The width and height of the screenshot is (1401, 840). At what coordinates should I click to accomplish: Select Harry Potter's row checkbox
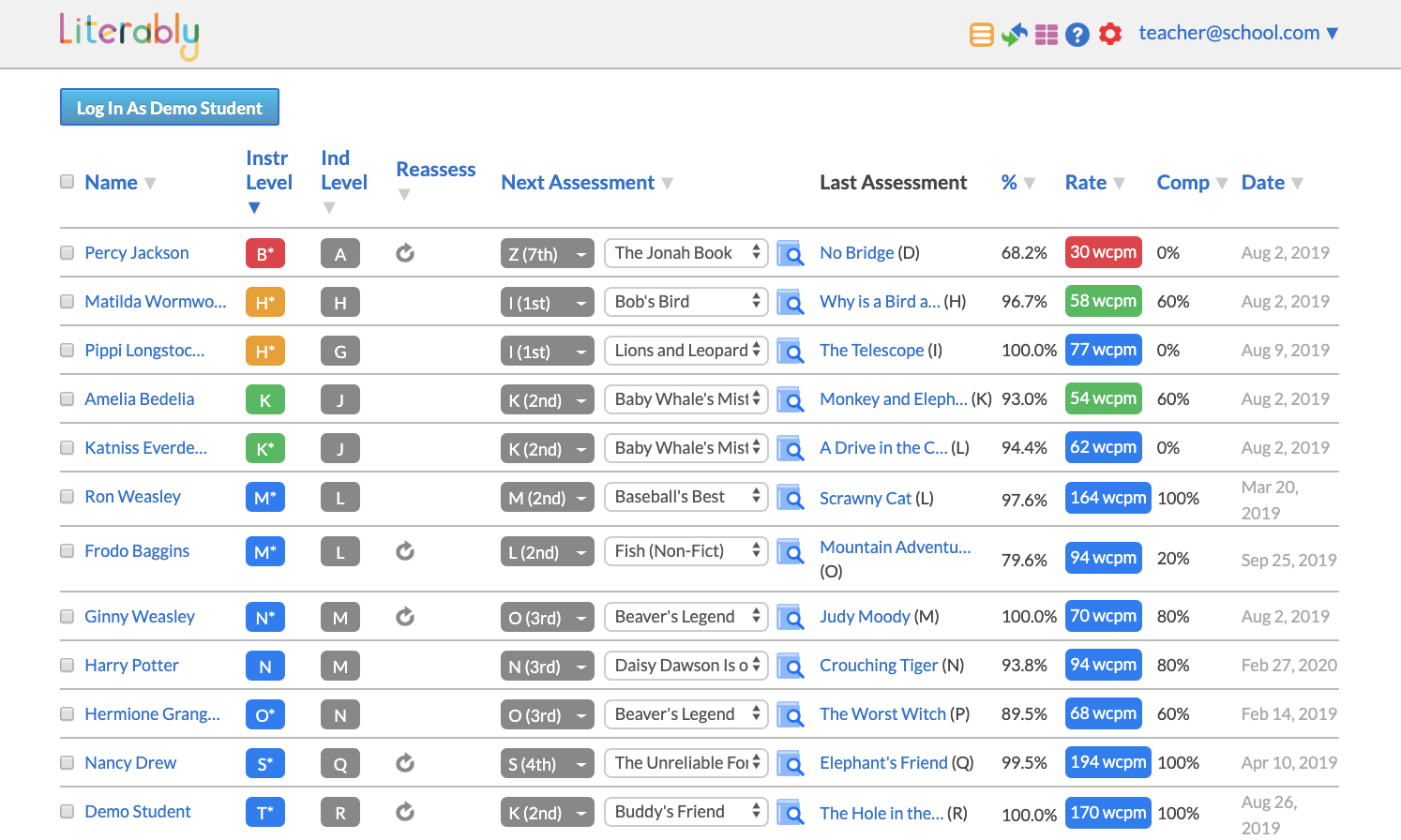pyautogui.click(x=68, y=666)
